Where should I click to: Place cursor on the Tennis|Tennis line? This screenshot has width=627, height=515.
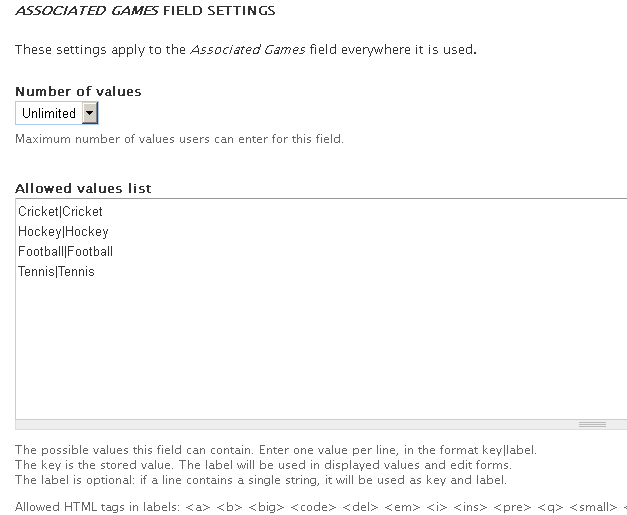[56, 272]
